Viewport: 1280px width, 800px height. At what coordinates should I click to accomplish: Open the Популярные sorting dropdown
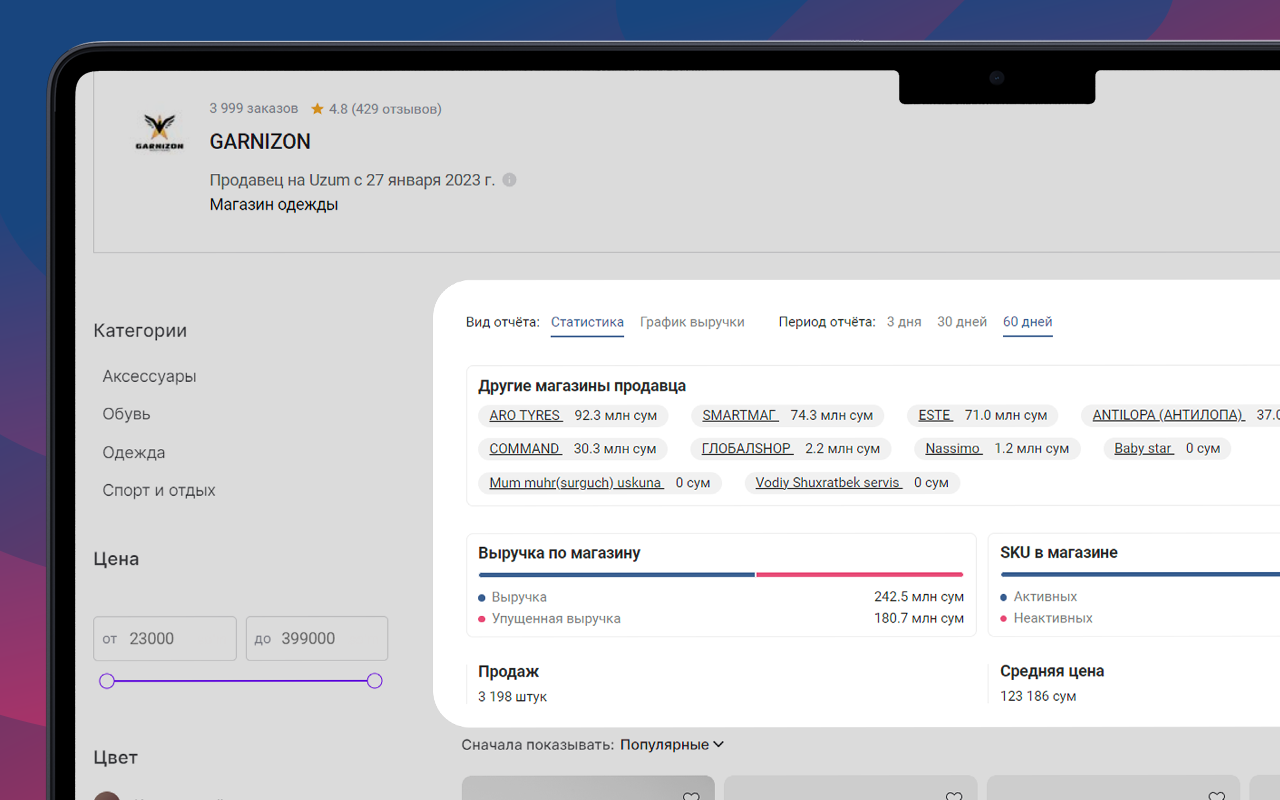(x=672, y=745)
